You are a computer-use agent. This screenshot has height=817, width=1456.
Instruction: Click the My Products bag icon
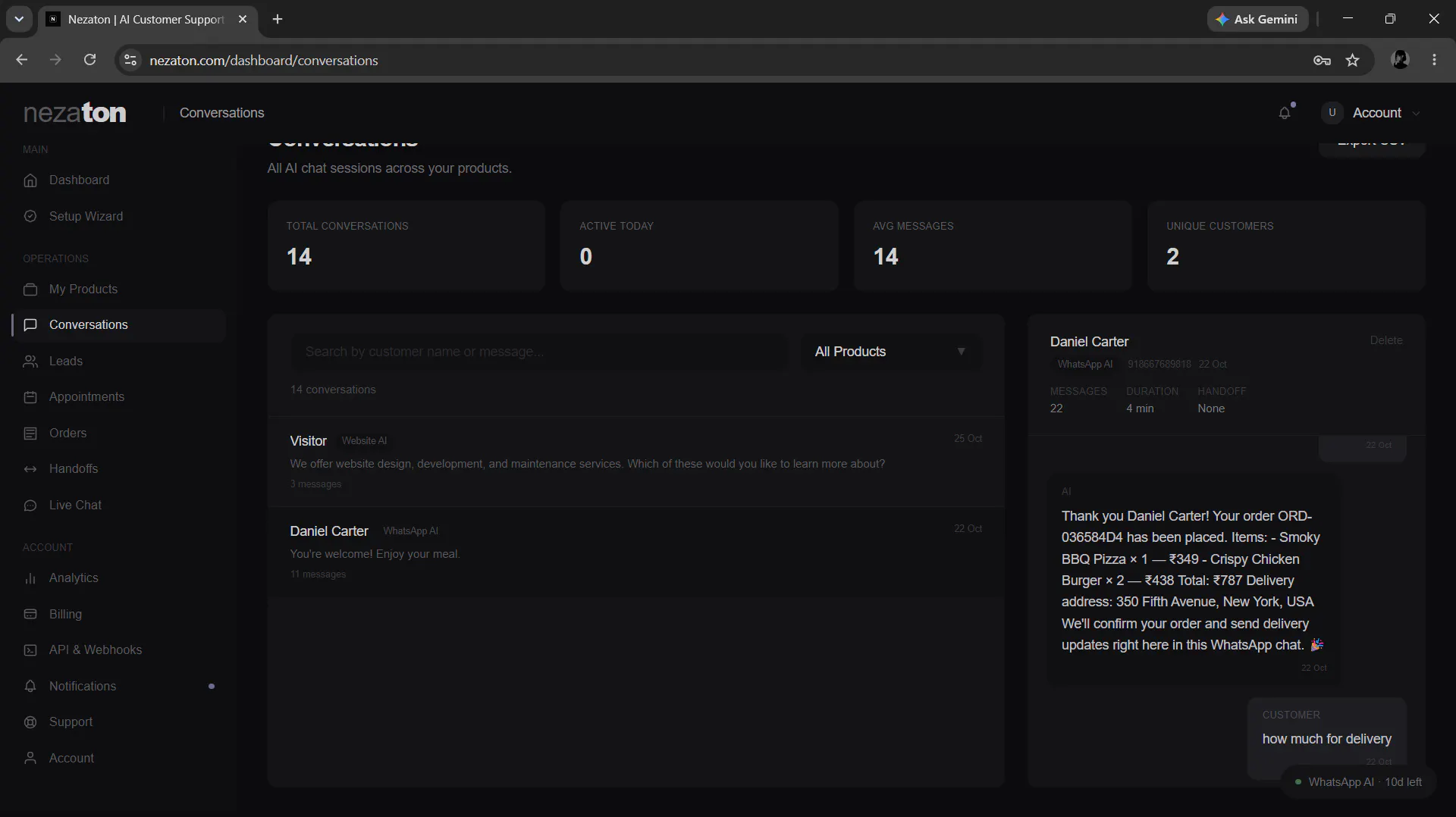30,290
